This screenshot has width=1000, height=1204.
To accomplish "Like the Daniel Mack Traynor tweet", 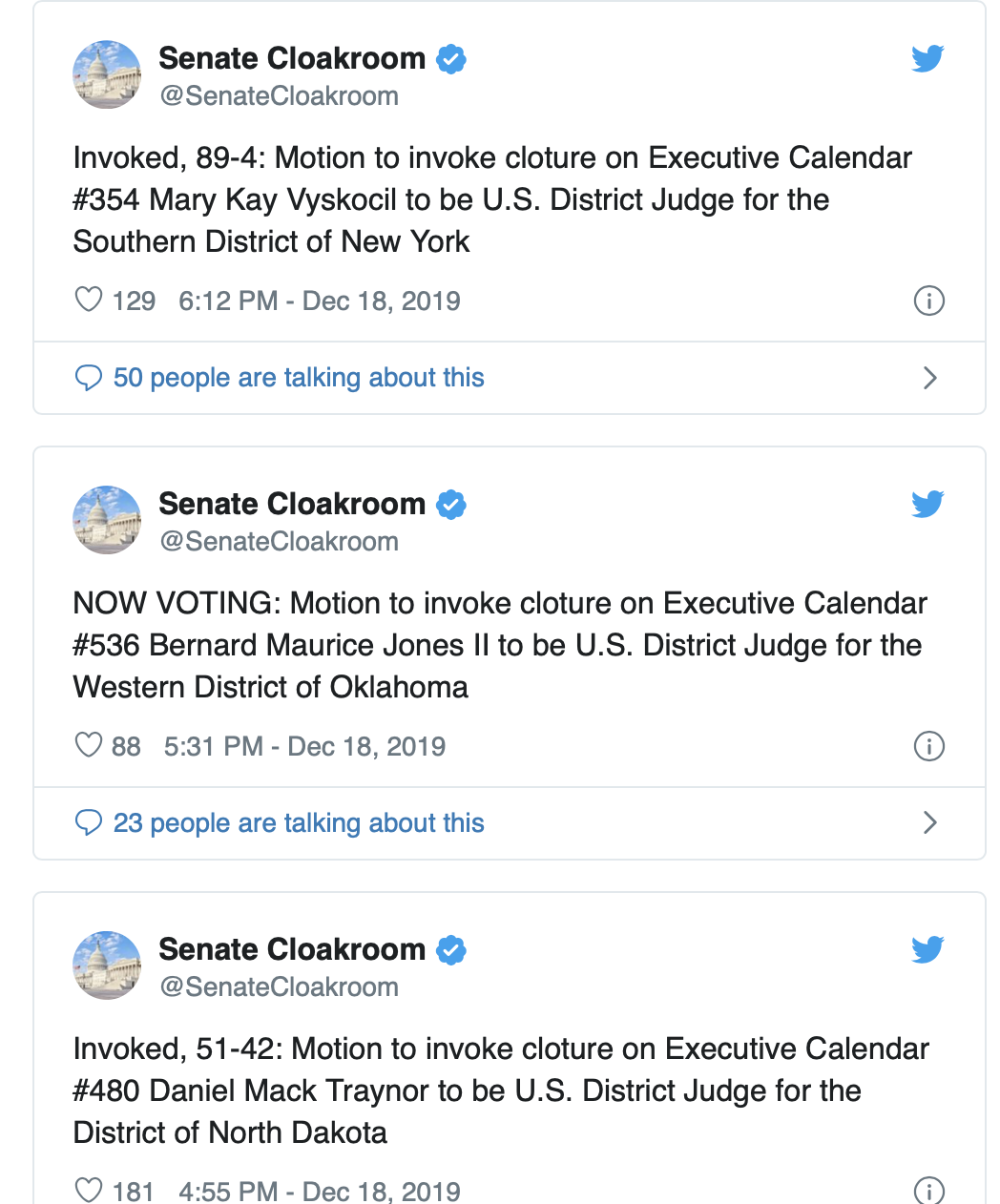I will (x=89, y=1190).
